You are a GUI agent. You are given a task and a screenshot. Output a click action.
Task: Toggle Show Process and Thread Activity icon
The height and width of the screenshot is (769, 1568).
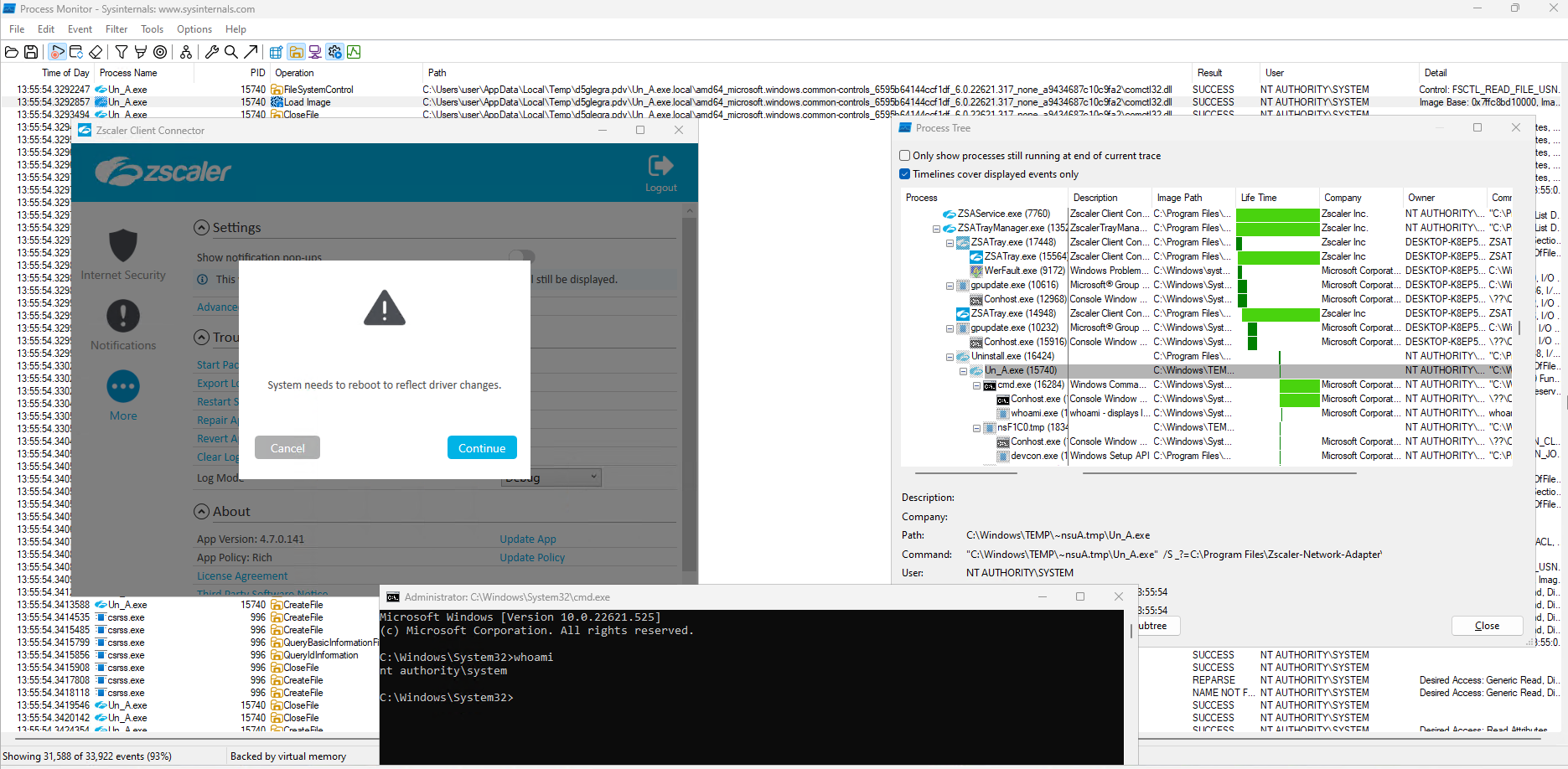(x=334, y=52)
